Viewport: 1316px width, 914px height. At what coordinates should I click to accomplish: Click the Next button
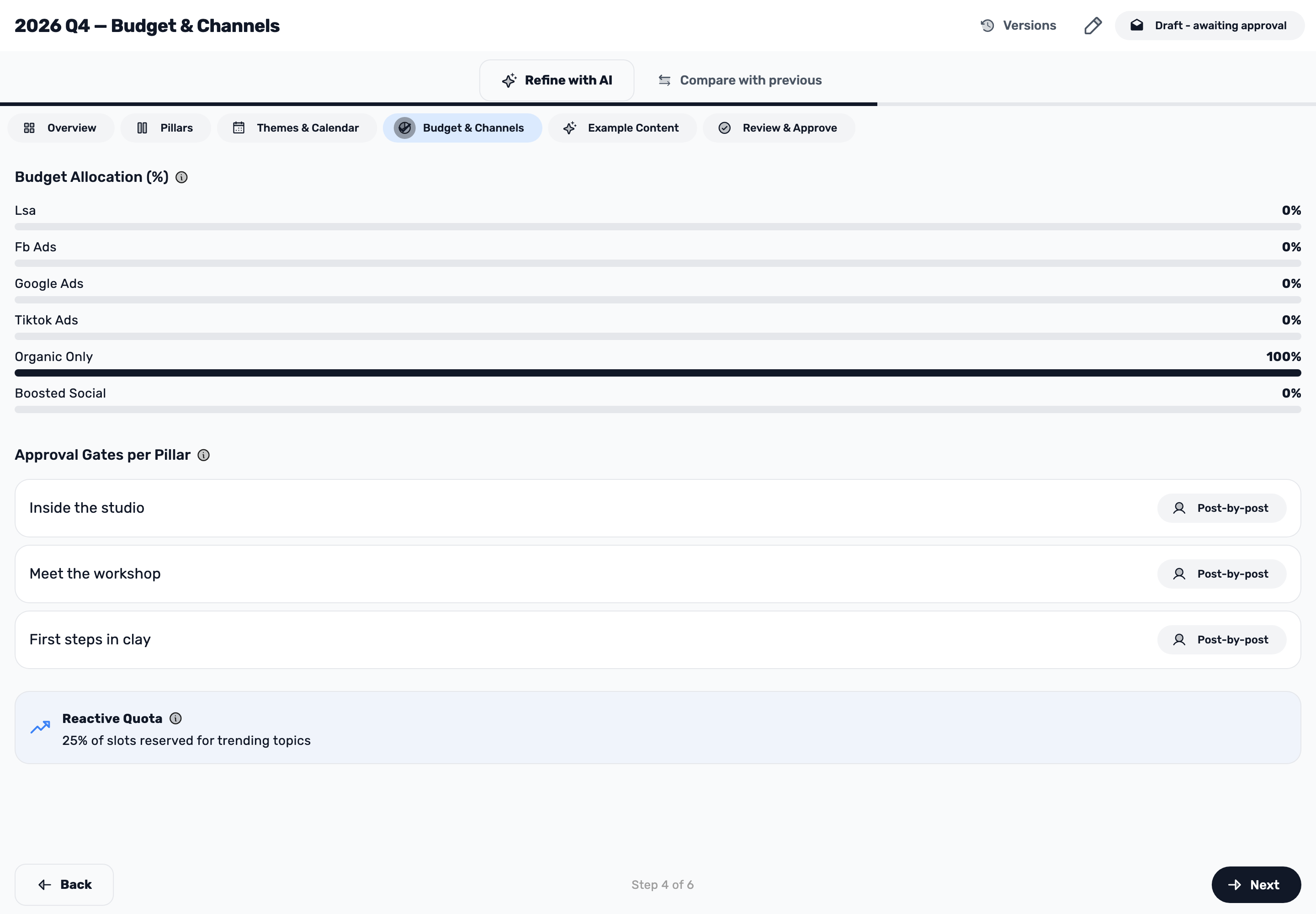tap(1256, 885)
